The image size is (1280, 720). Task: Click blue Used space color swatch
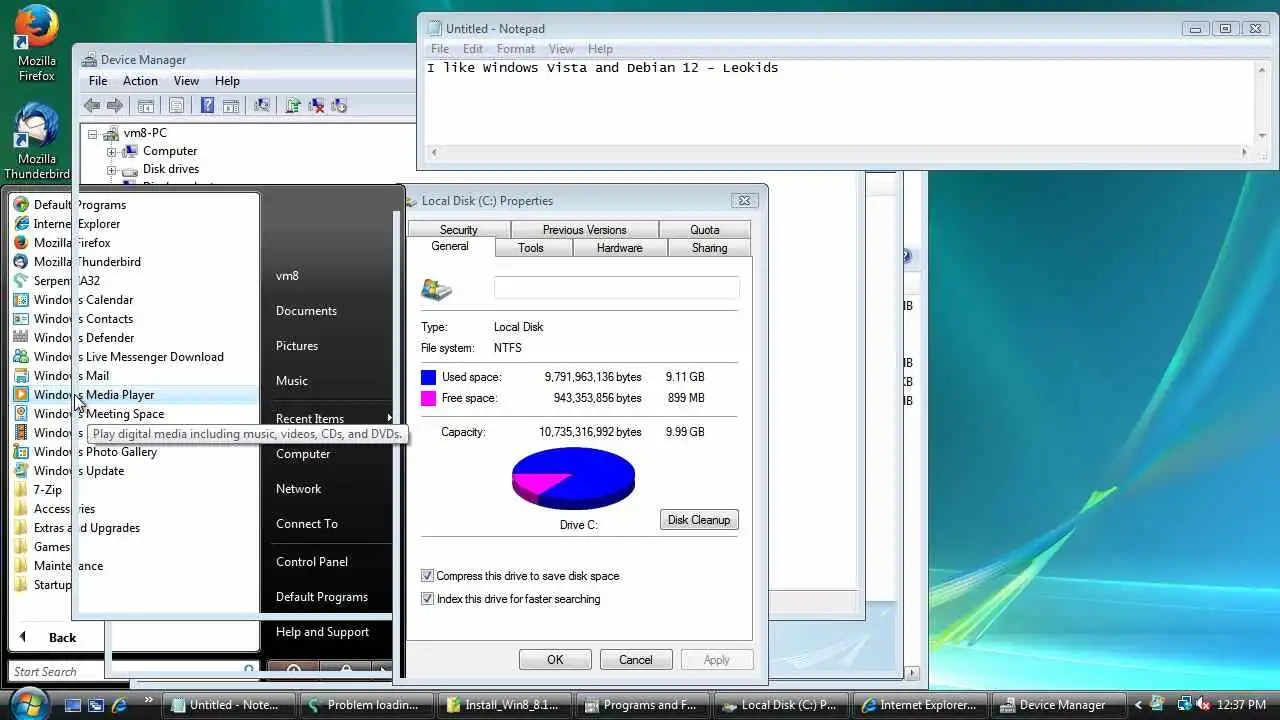(428, 377)
